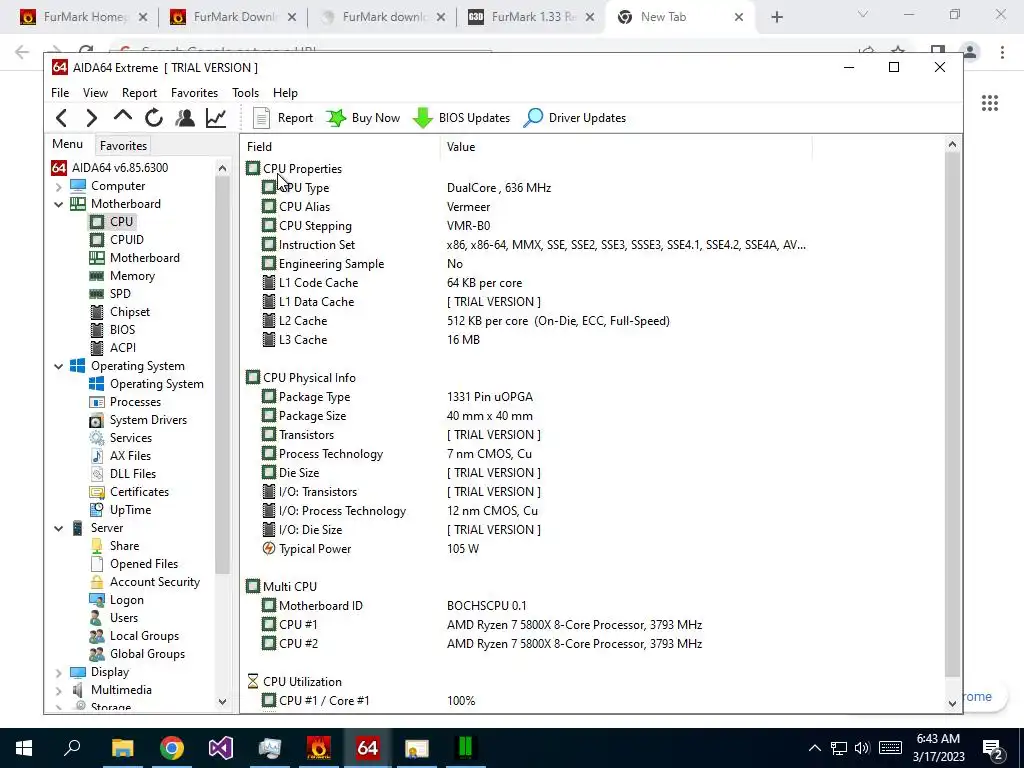Open BIOS Updates from toolbar
This screenshot has width=1024, height=768.
pyautogui.click(x=461, y=118)
